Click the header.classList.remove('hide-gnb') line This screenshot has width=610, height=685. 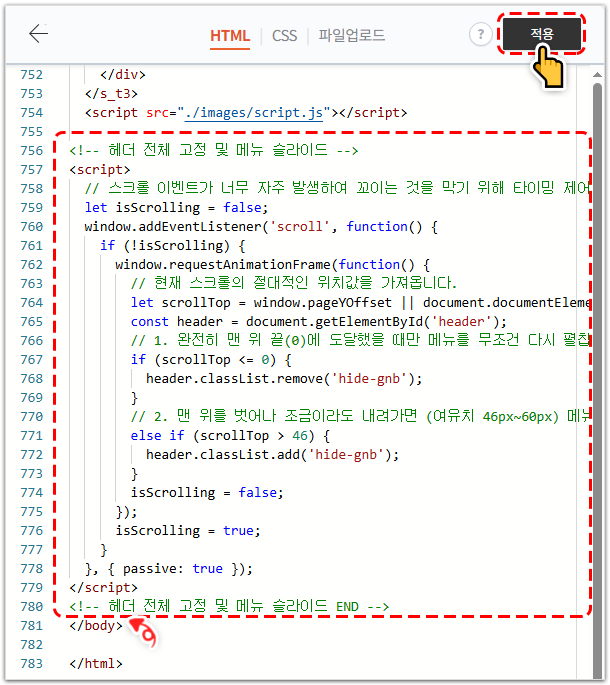tap(284, 379)
